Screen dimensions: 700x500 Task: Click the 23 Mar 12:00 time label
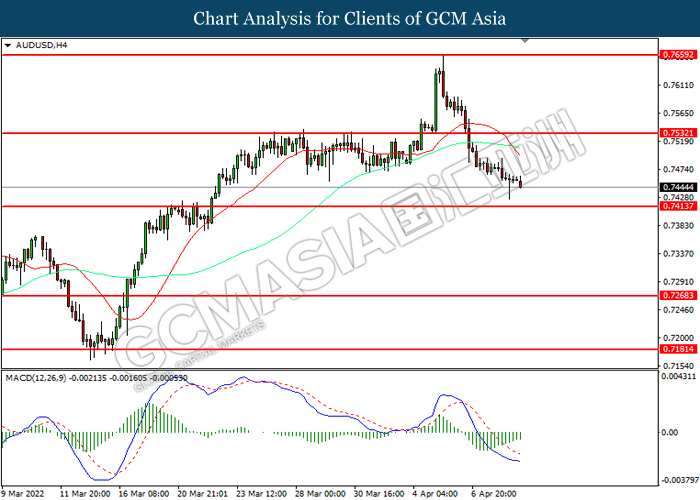261,493
